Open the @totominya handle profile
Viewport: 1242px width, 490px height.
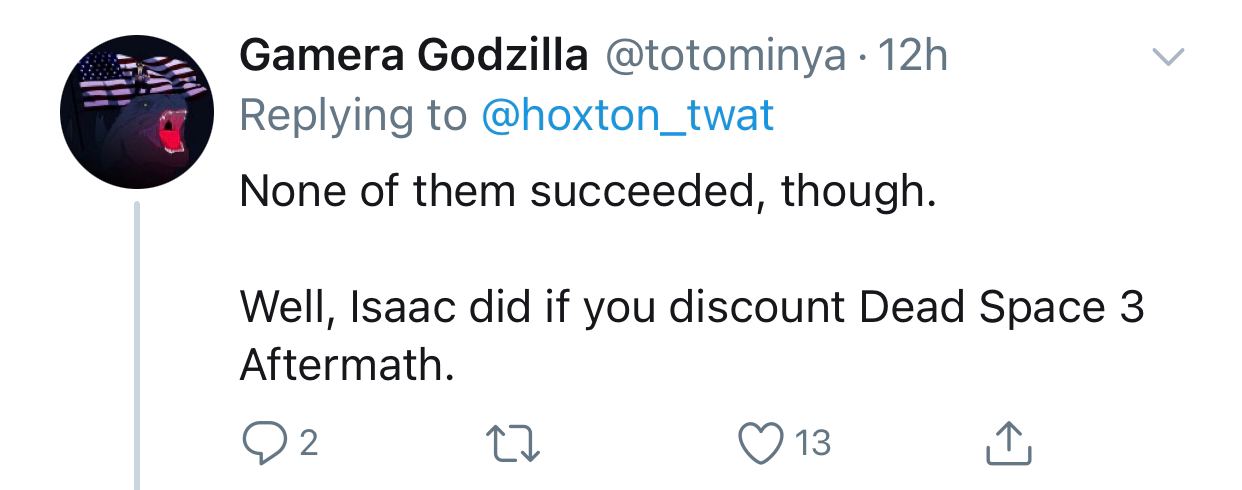click(726, 57)
